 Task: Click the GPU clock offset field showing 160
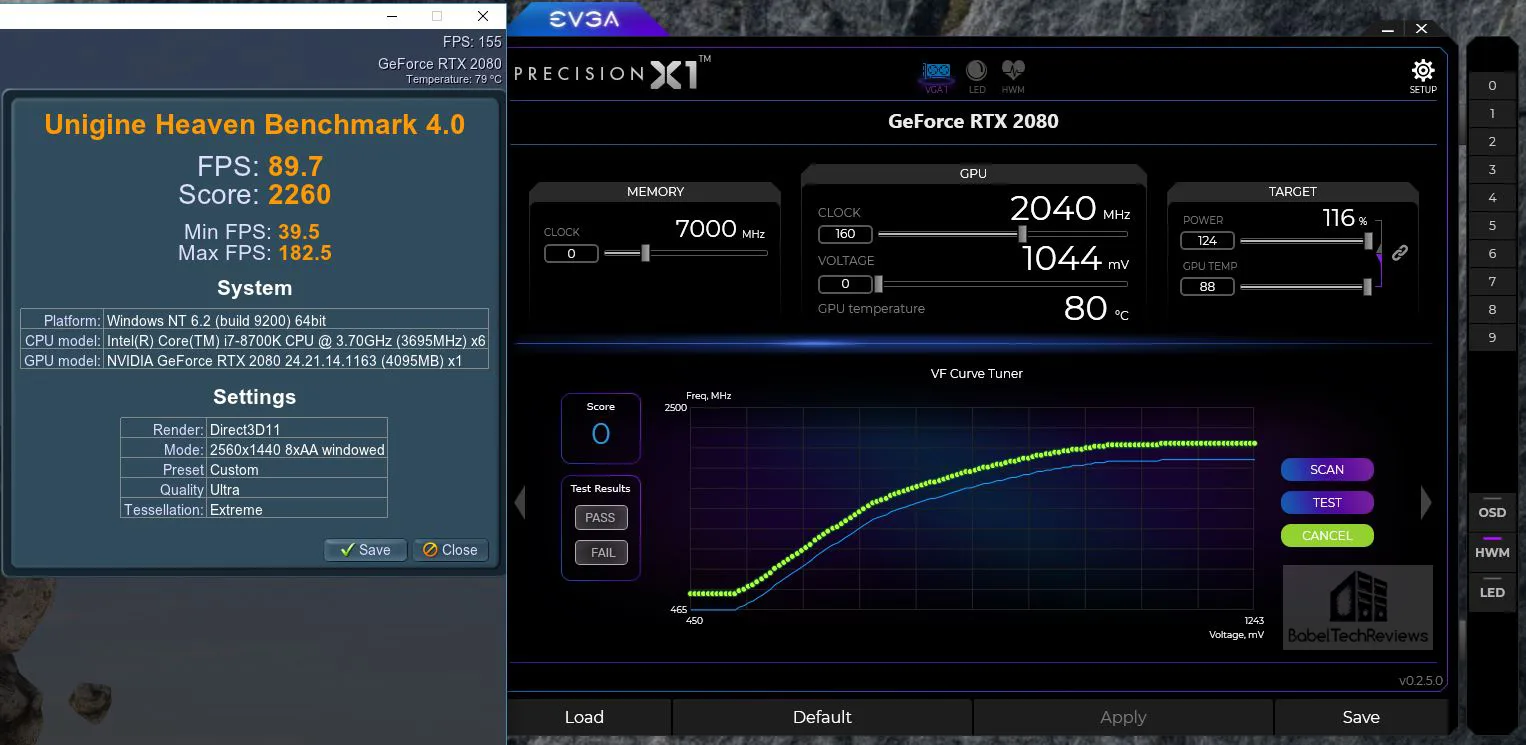click(x=845, y=234)
